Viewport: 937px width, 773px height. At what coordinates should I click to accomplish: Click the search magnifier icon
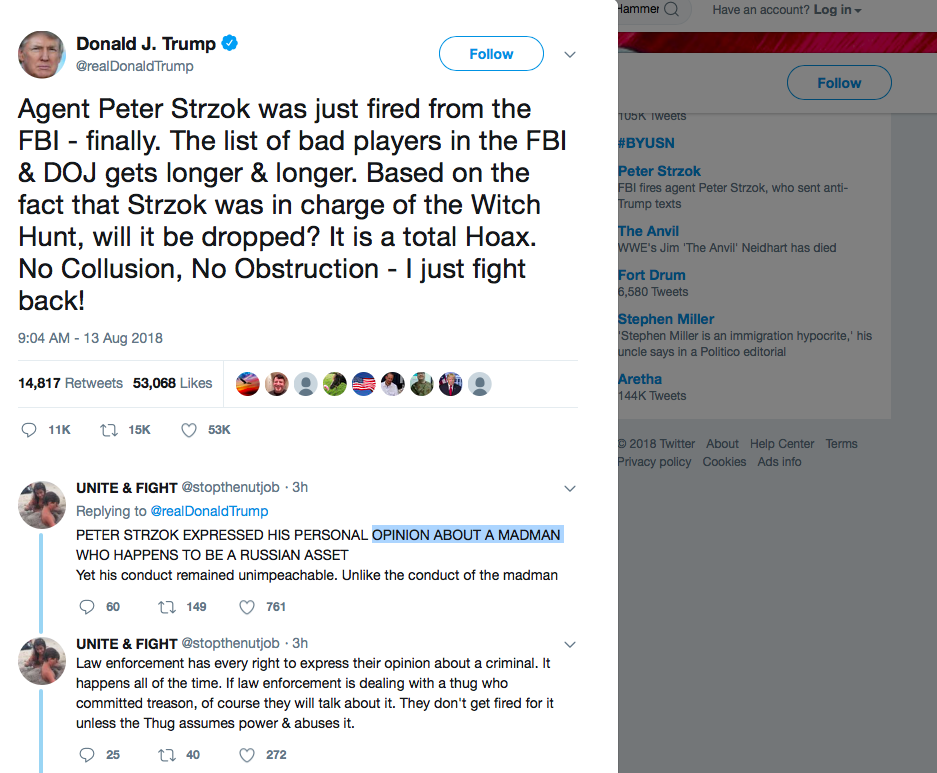[671, 10]
